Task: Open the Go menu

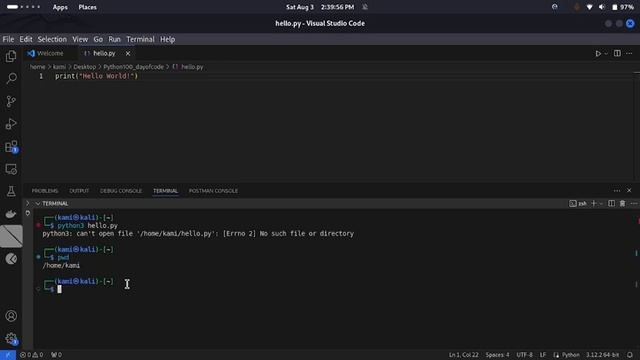Action: pyautogui.click(x=98, y=39)
